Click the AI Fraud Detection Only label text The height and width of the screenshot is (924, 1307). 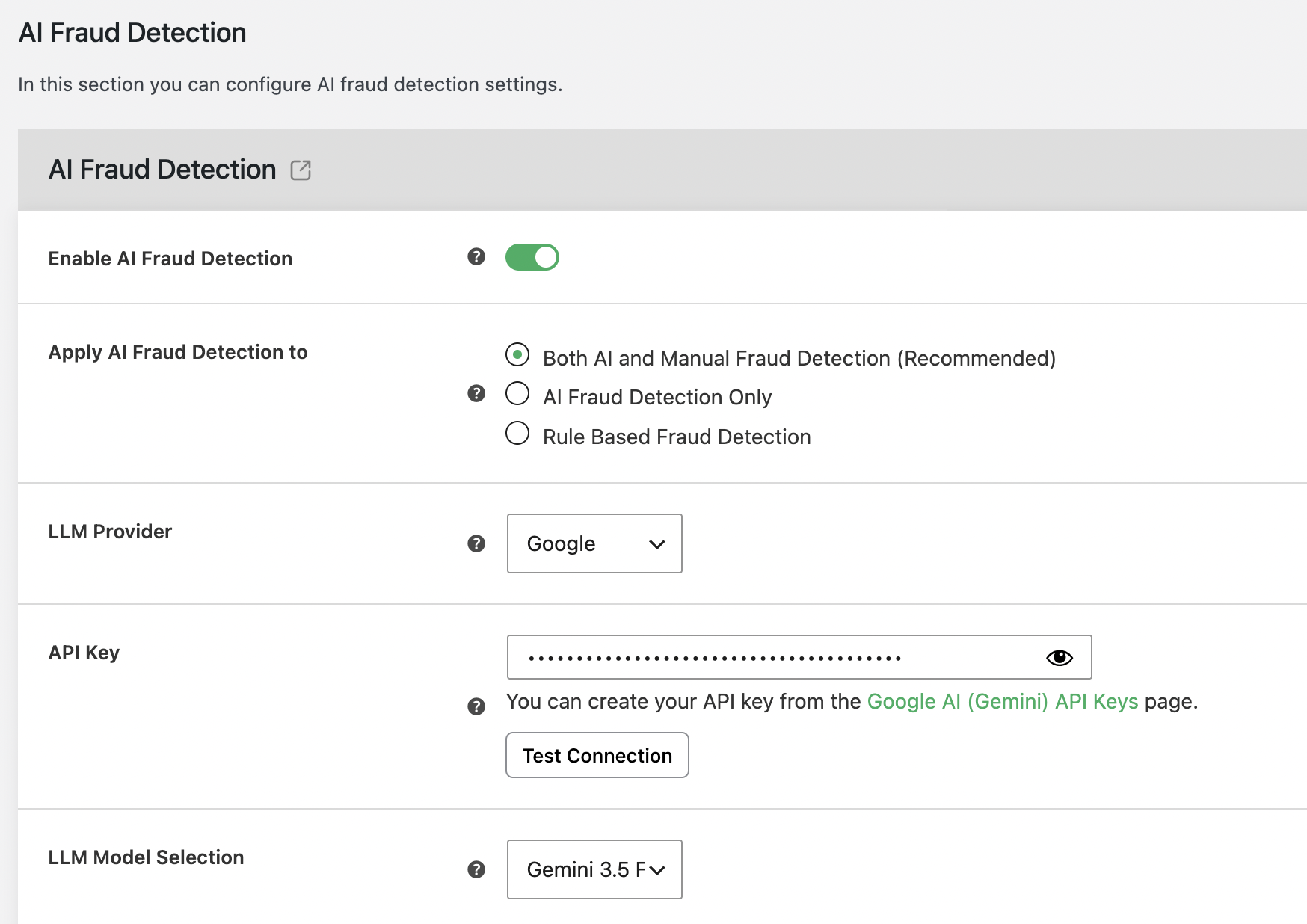(x=657, y=397)
